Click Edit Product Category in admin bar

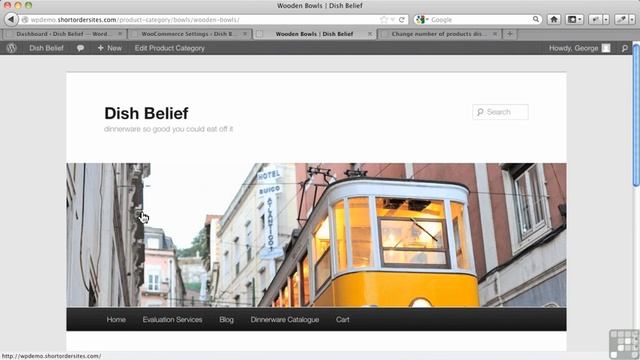click(x=169, y=48)
